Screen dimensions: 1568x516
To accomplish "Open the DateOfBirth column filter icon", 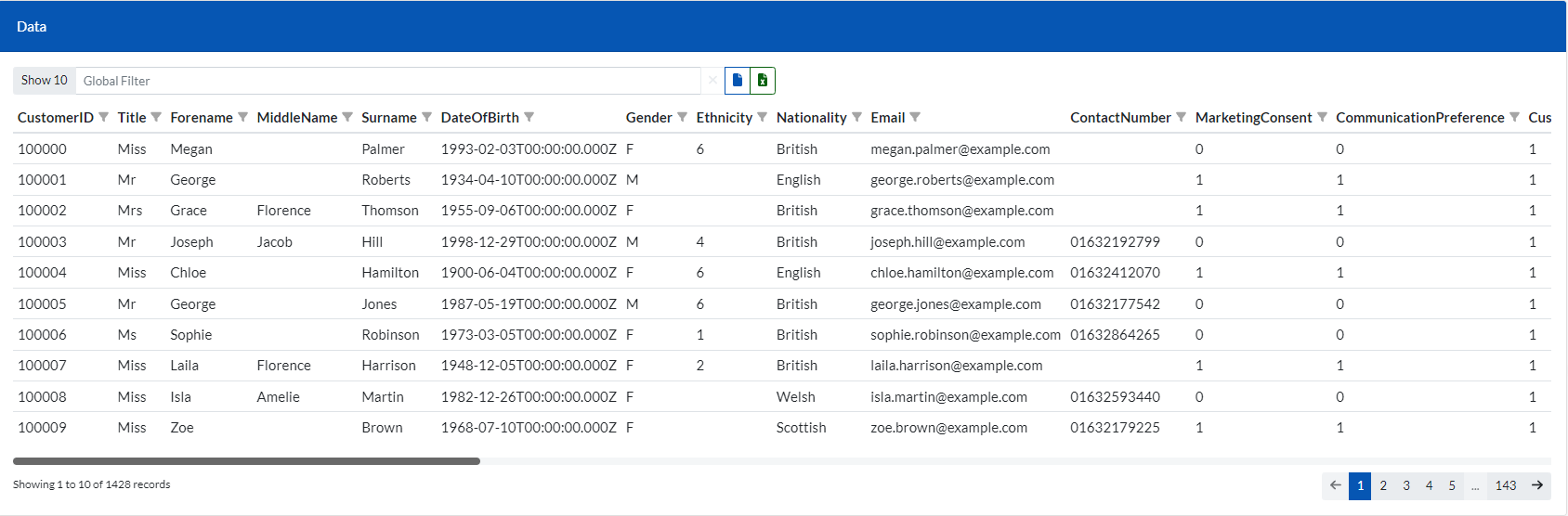I will coord(529,117).
